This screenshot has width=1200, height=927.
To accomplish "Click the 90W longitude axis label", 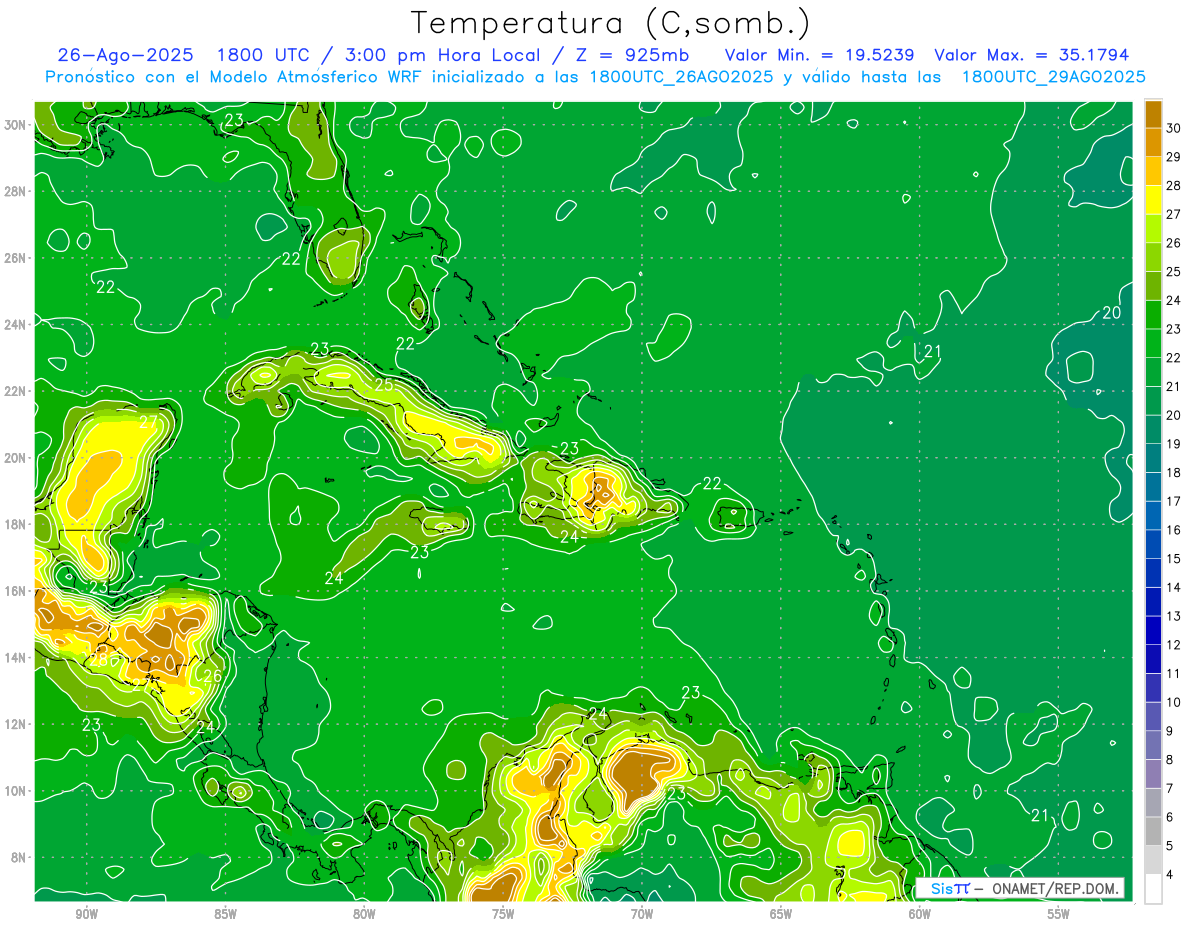I will pos(86,914).
